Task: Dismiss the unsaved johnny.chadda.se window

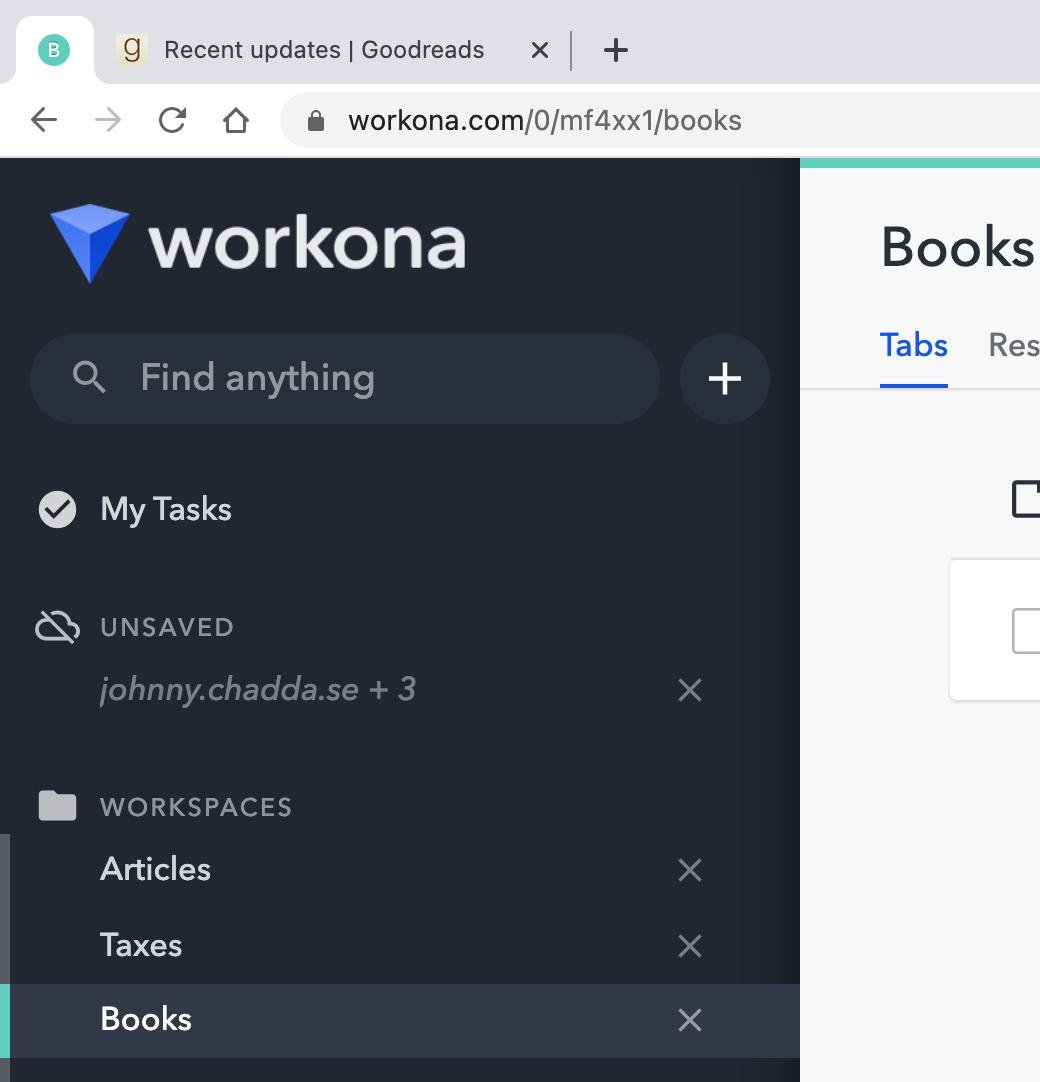Action: tap(689, 690)
